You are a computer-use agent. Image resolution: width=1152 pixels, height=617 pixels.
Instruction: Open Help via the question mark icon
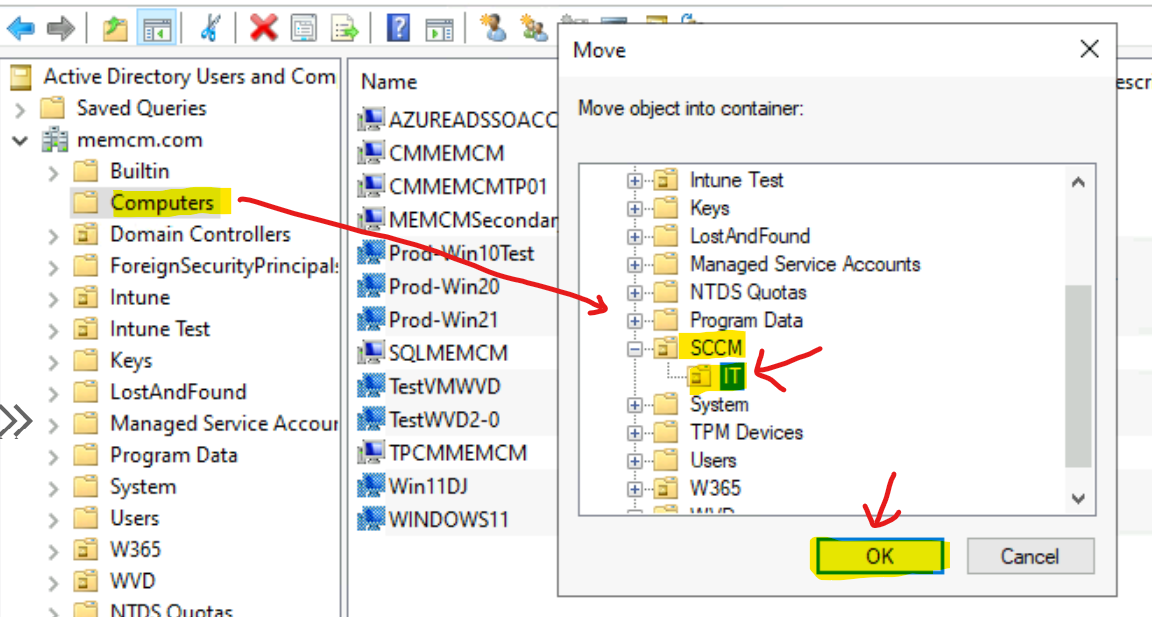click(x=398, y=28)
